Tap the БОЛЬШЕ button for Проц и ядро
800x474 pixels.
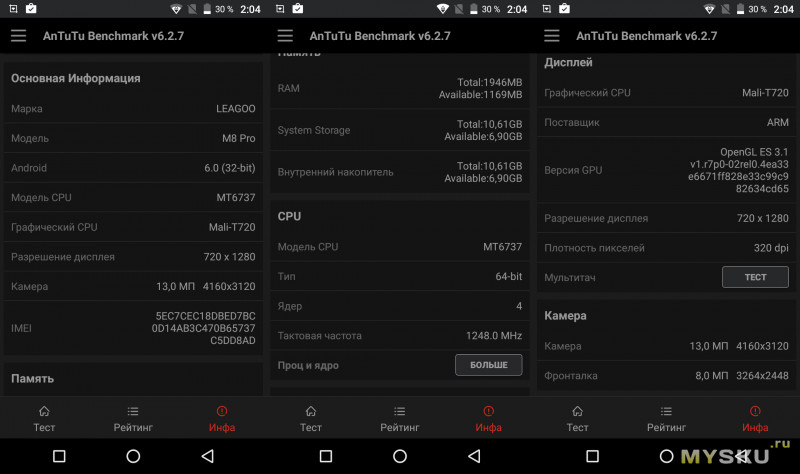tap(489, 365)
